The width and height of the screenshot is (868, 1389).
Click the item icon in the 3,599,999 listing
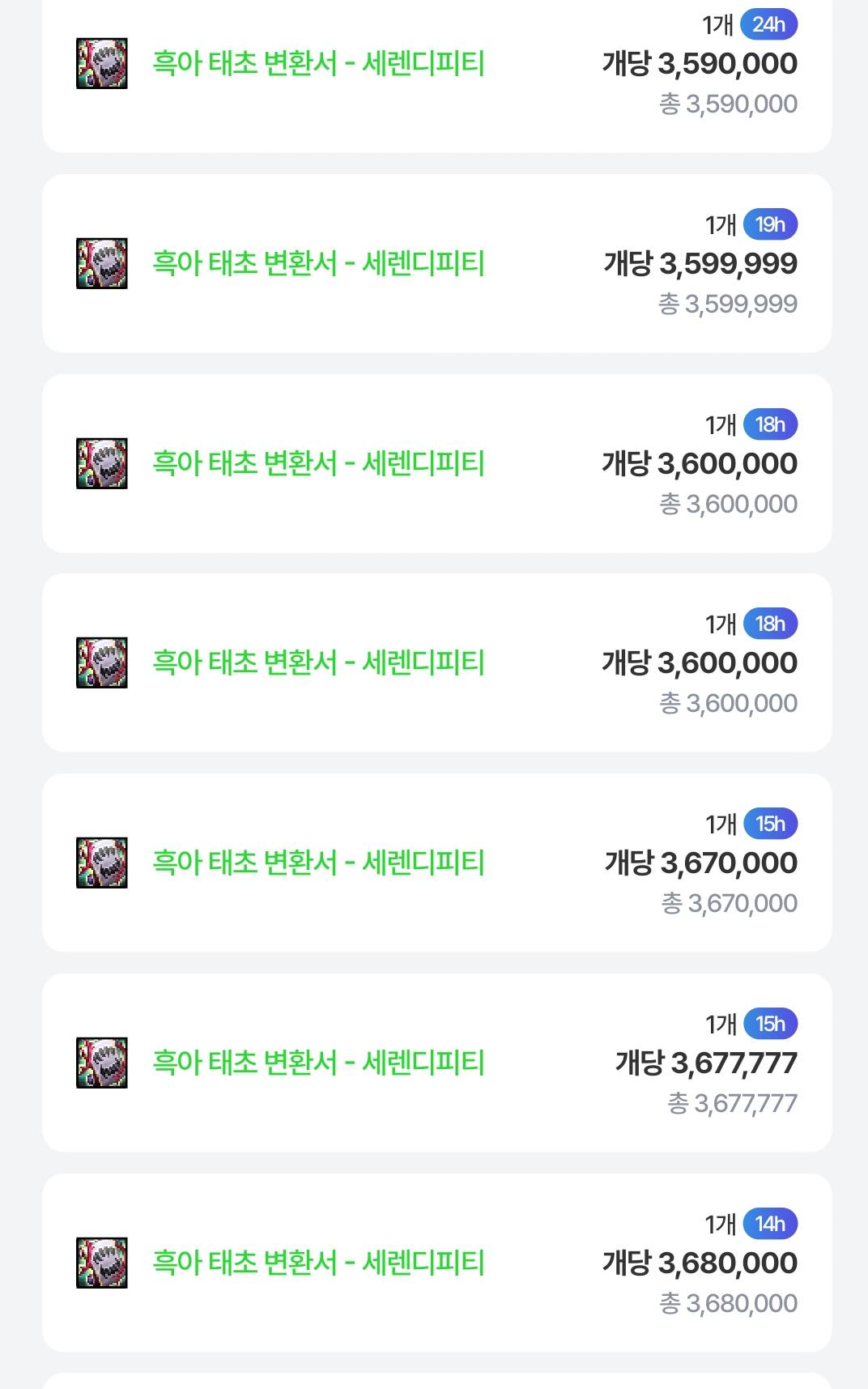tap(102, 263)
